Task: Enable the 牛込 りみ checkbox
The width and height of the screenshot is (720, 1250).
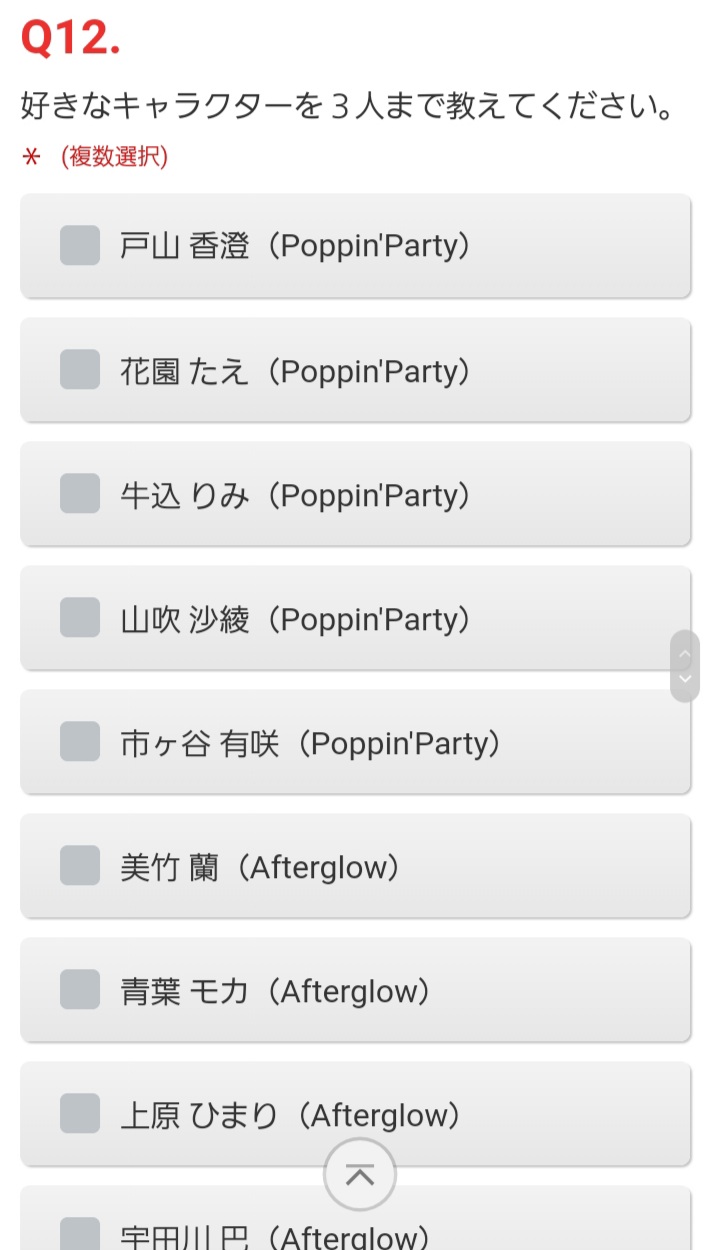Action: click(x=80, y=494)
